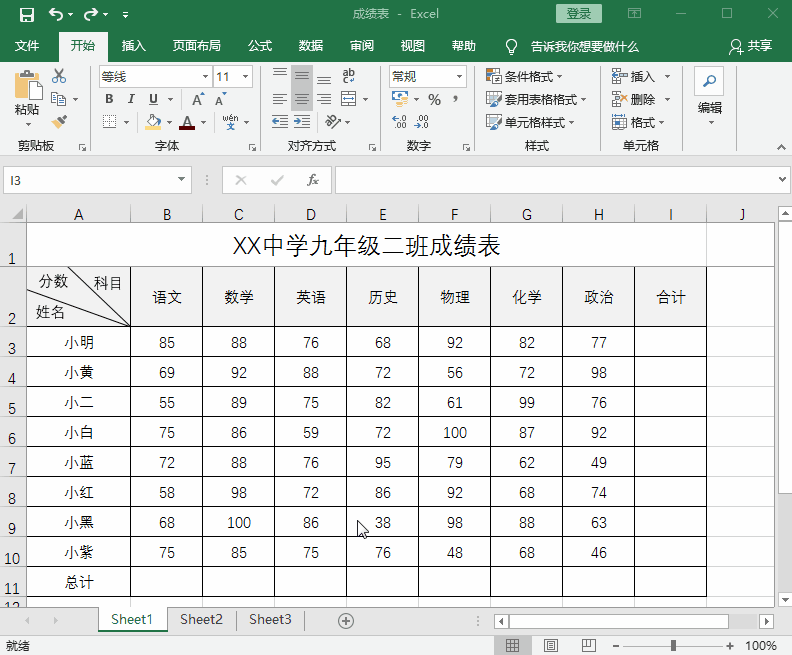
Task: Expand the Name Box dropdown arrow
Action: pos(181,179)
